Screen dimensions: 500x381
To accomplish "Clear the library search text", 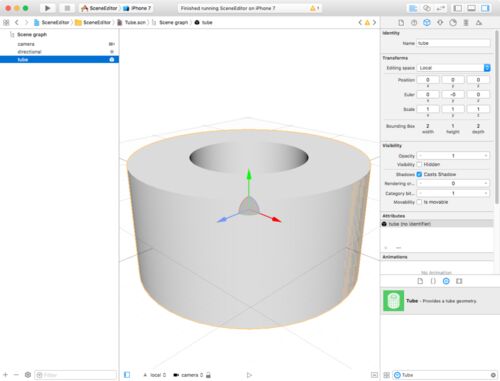I will (493, 375).
